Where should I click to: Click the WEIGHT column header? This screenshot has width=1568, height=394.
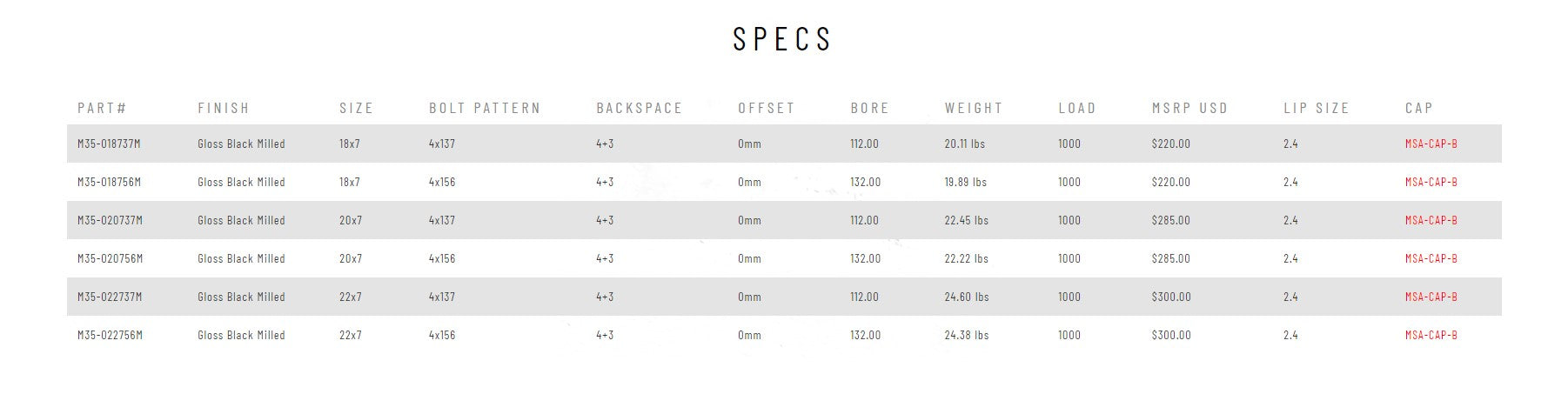[974, 108]
